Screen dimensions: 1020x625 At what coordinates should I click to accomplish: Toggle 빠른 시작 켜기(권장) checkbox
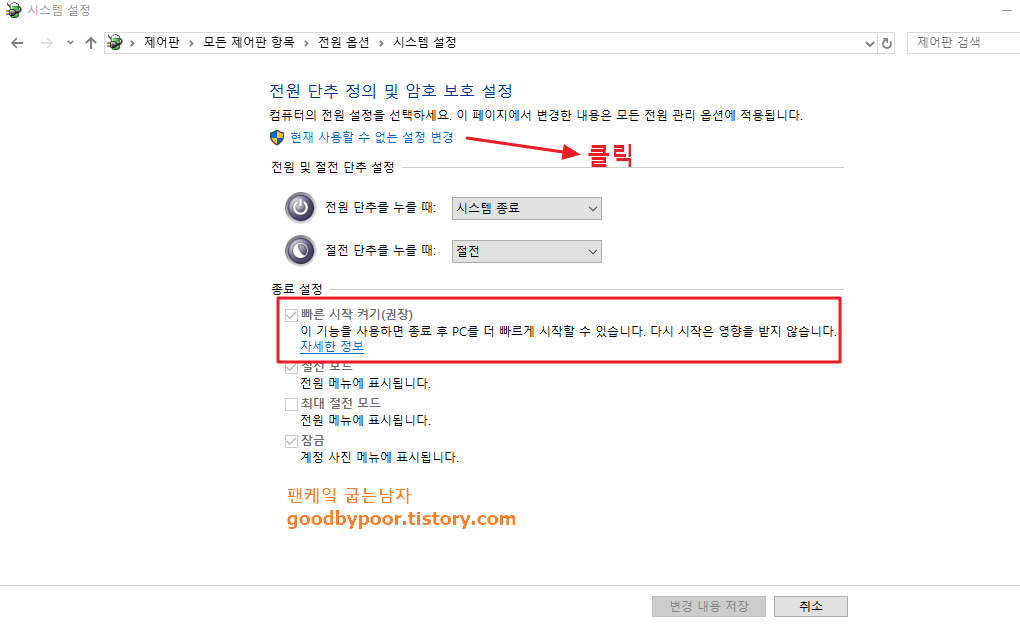tap(291, 315)
